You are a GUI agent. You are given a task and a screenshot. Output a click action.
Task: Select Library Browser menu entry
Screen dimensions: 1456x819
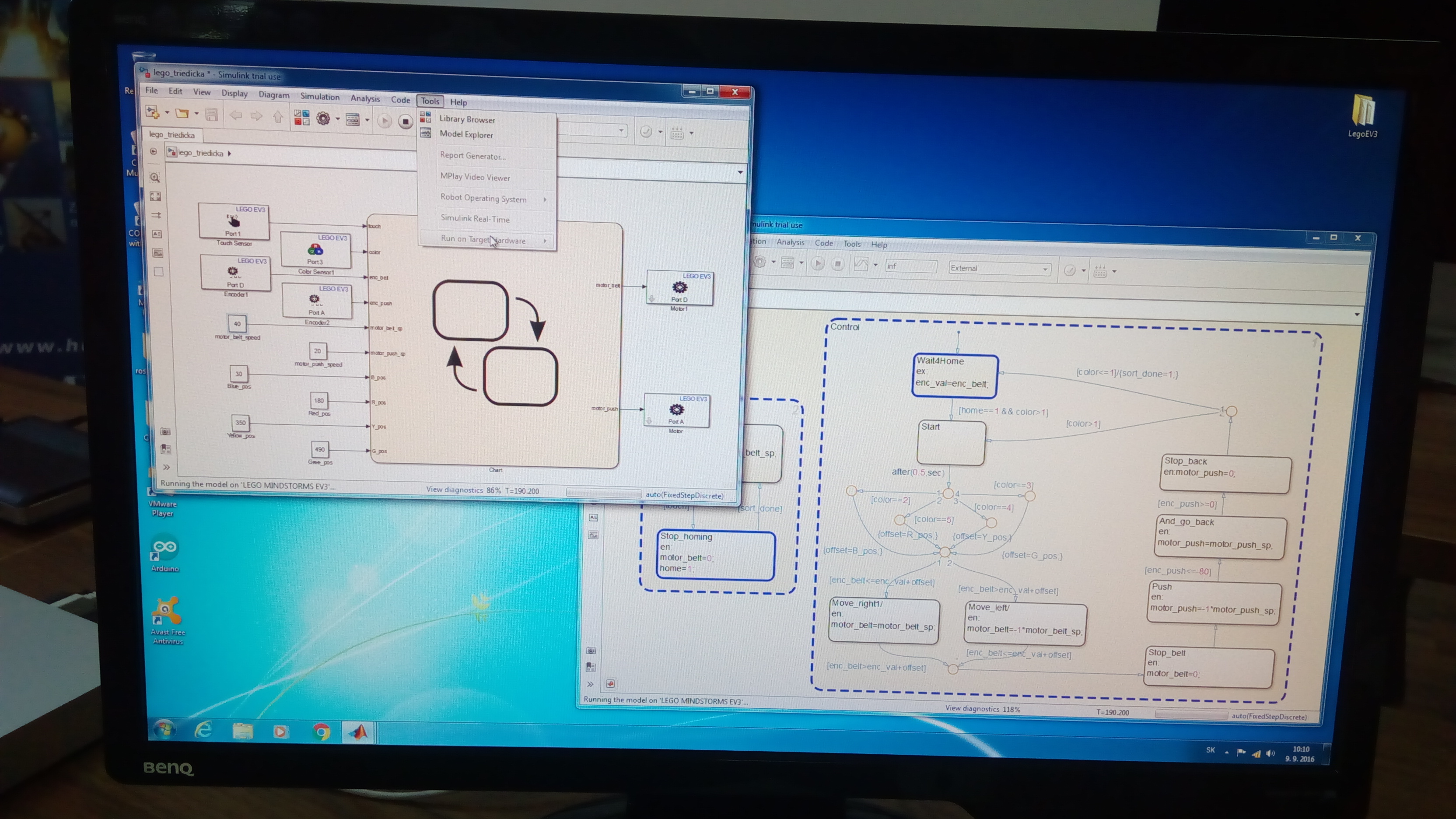point(467,119)
